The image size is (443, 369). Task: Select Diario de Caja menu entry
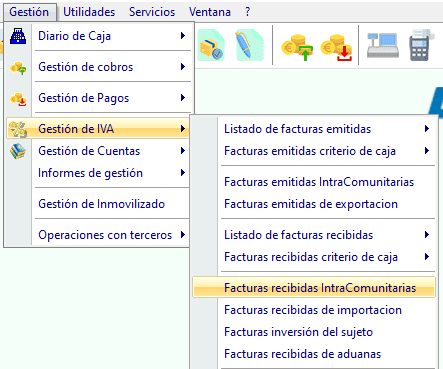pyautogui.click(x=99, y=36)
